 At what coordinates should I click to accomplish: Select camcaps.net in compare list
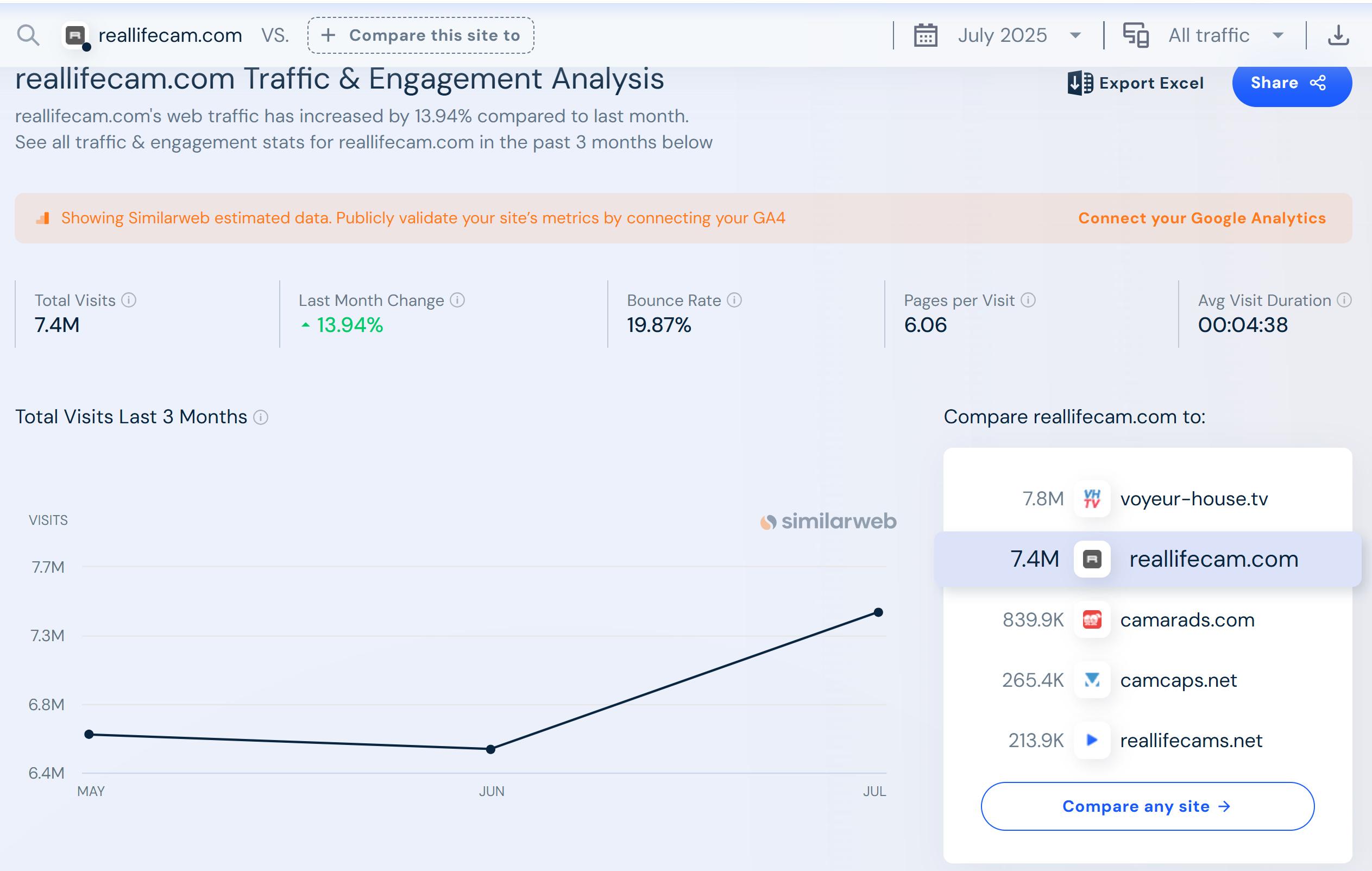1178,680
